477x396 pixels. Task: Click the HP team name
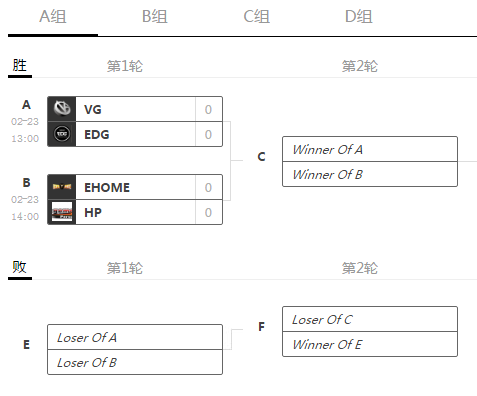tap(93, 213)
